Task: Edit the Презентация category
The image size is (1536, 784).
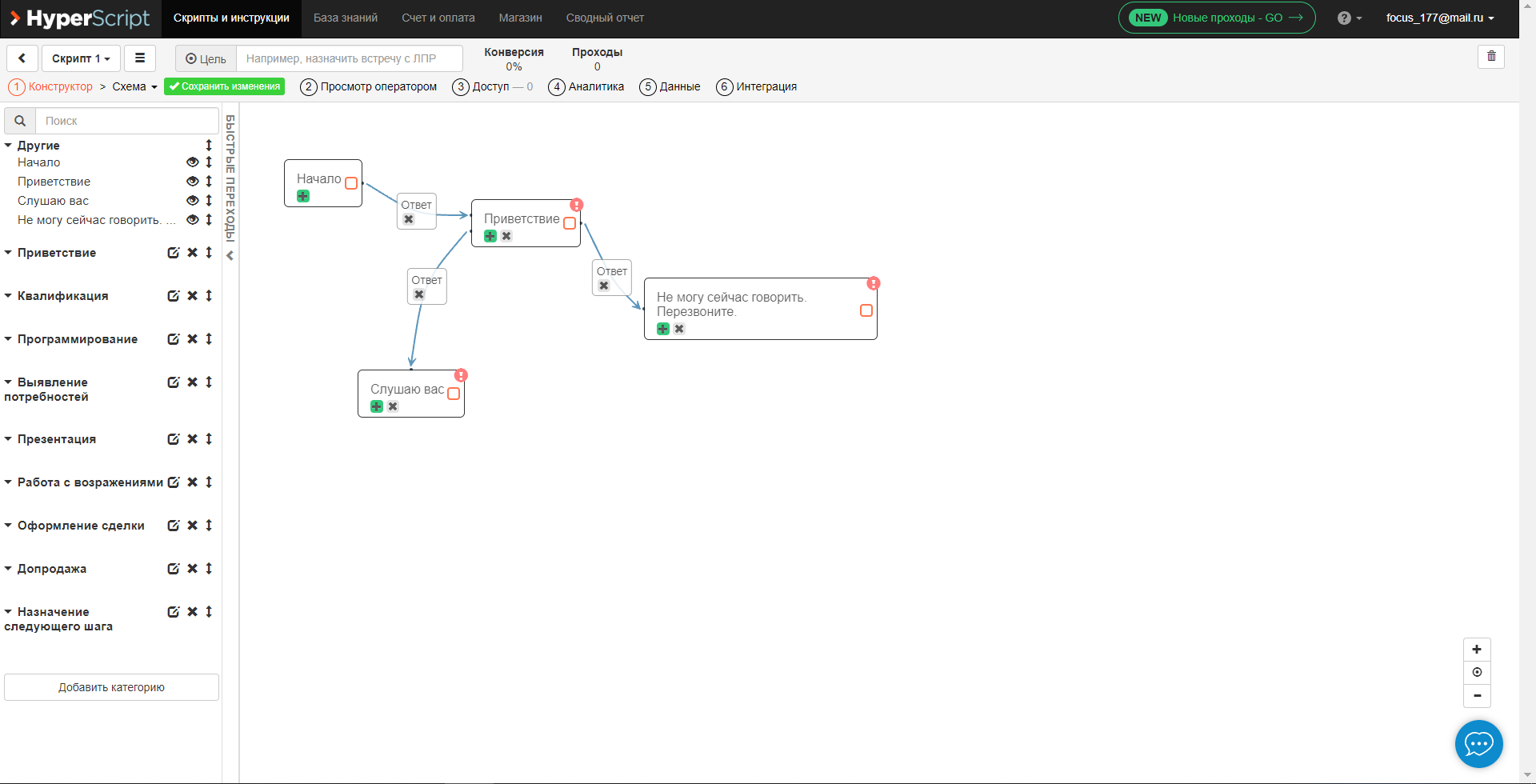Action: (x=173, y=439)
